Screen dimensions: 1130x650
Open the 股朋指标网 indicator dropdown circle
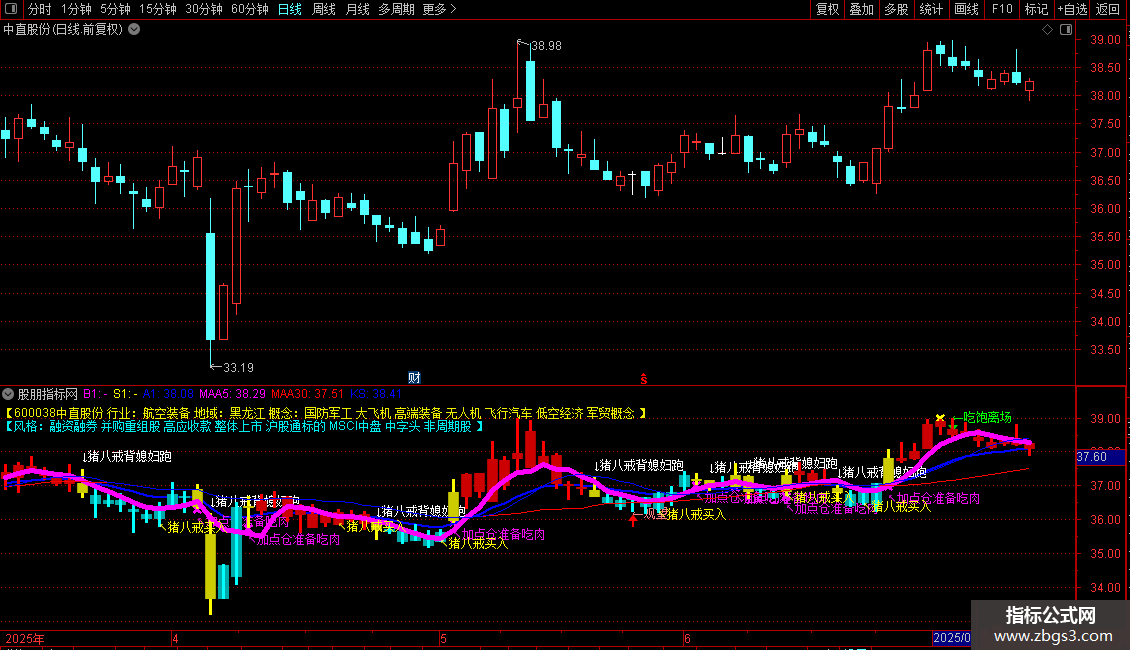coord(8,394)
